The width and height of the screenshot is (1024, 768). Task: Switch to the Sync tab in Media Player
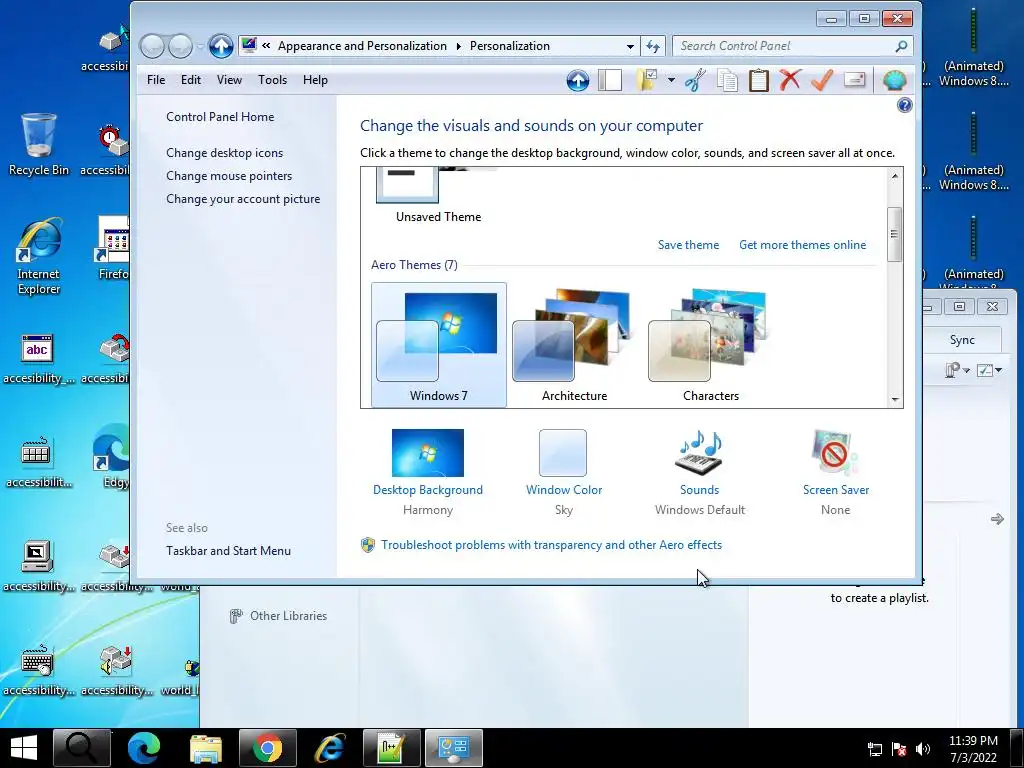point(962,340)
